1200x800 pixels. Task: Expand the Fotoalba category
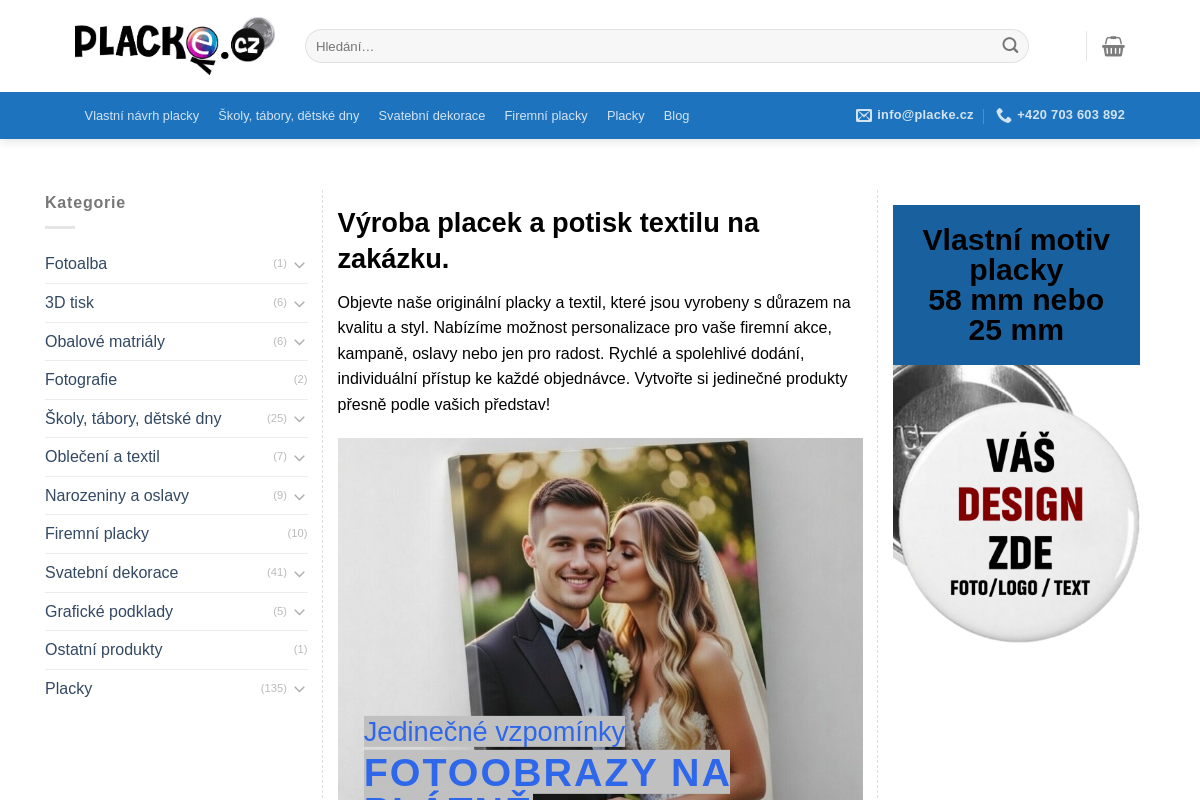tap(298, 263)
